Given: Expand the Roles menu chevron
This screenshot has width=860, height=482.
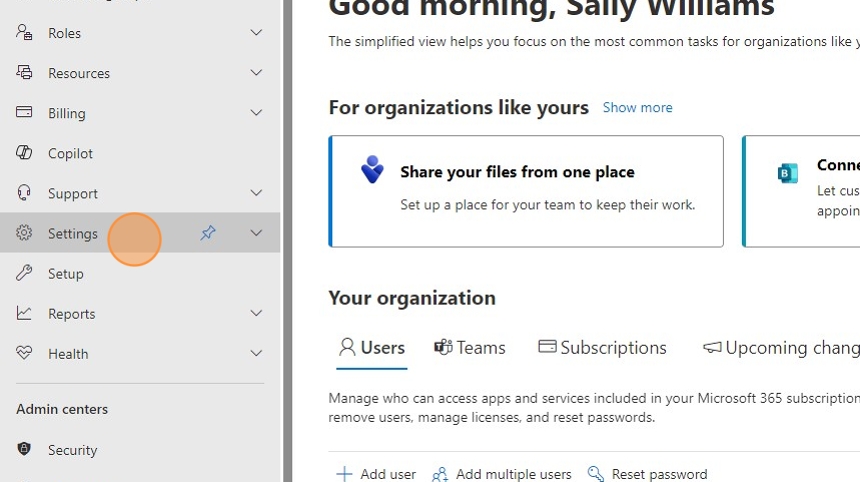Looking at the screenshot, I should pyautogui.click(x=256, y=32).
